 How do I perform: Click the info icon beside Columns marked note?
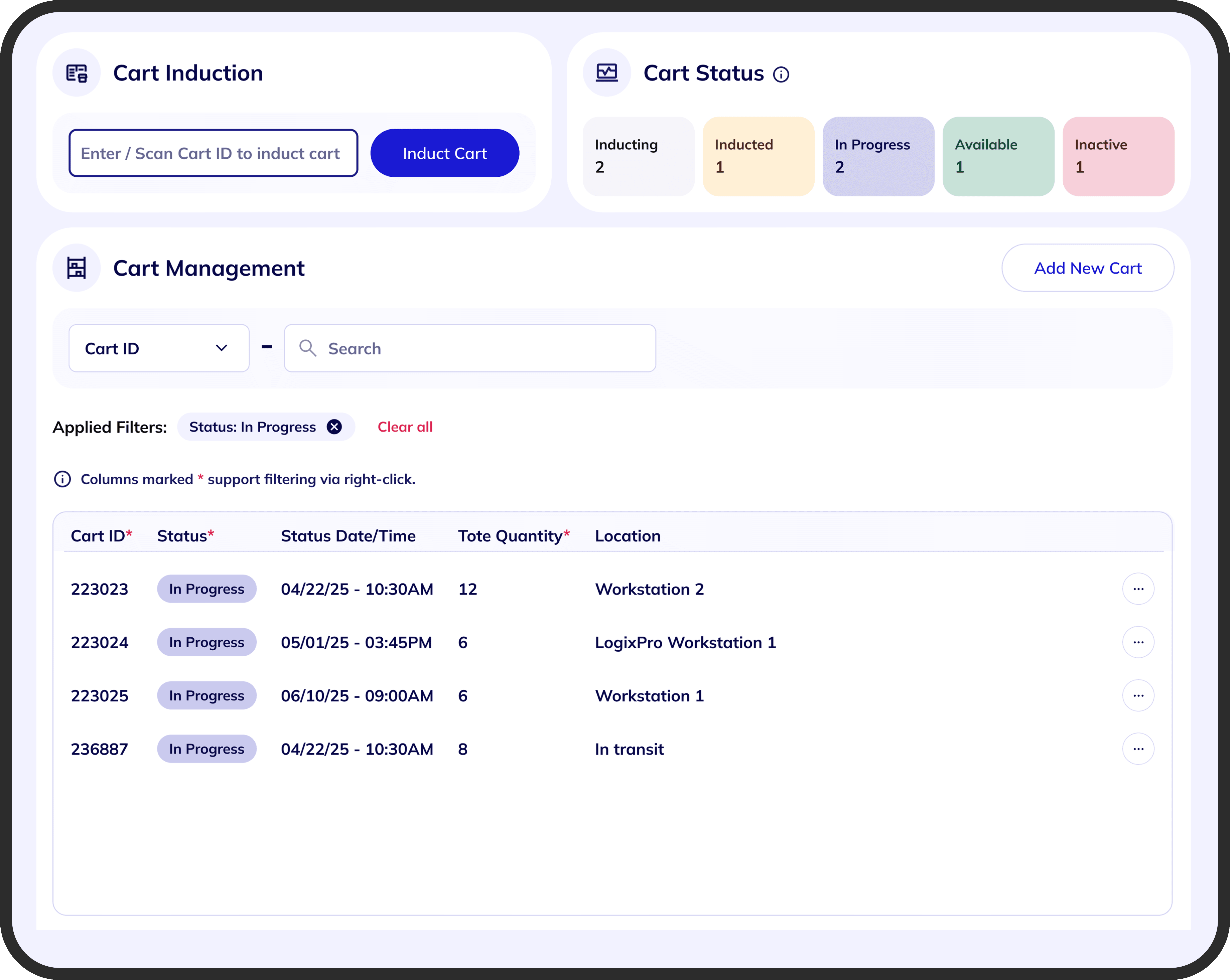pyautogui.click(x=62, y=479)
